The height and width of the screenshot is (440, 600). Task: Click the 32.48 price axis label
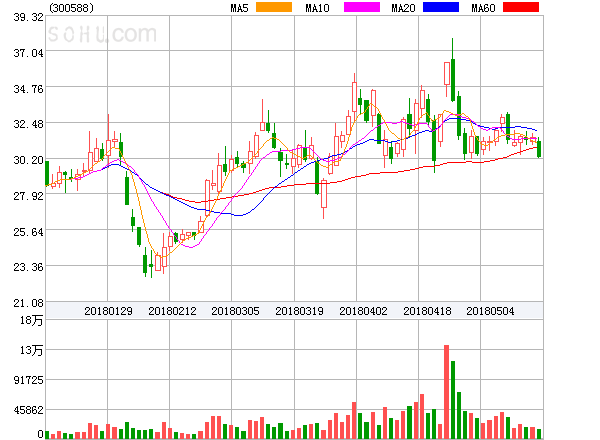28,124
